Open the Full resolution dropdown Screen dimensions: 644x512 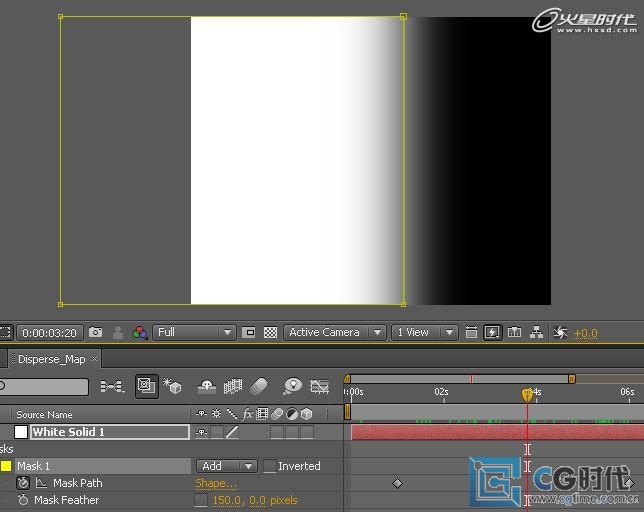(194, 332)
